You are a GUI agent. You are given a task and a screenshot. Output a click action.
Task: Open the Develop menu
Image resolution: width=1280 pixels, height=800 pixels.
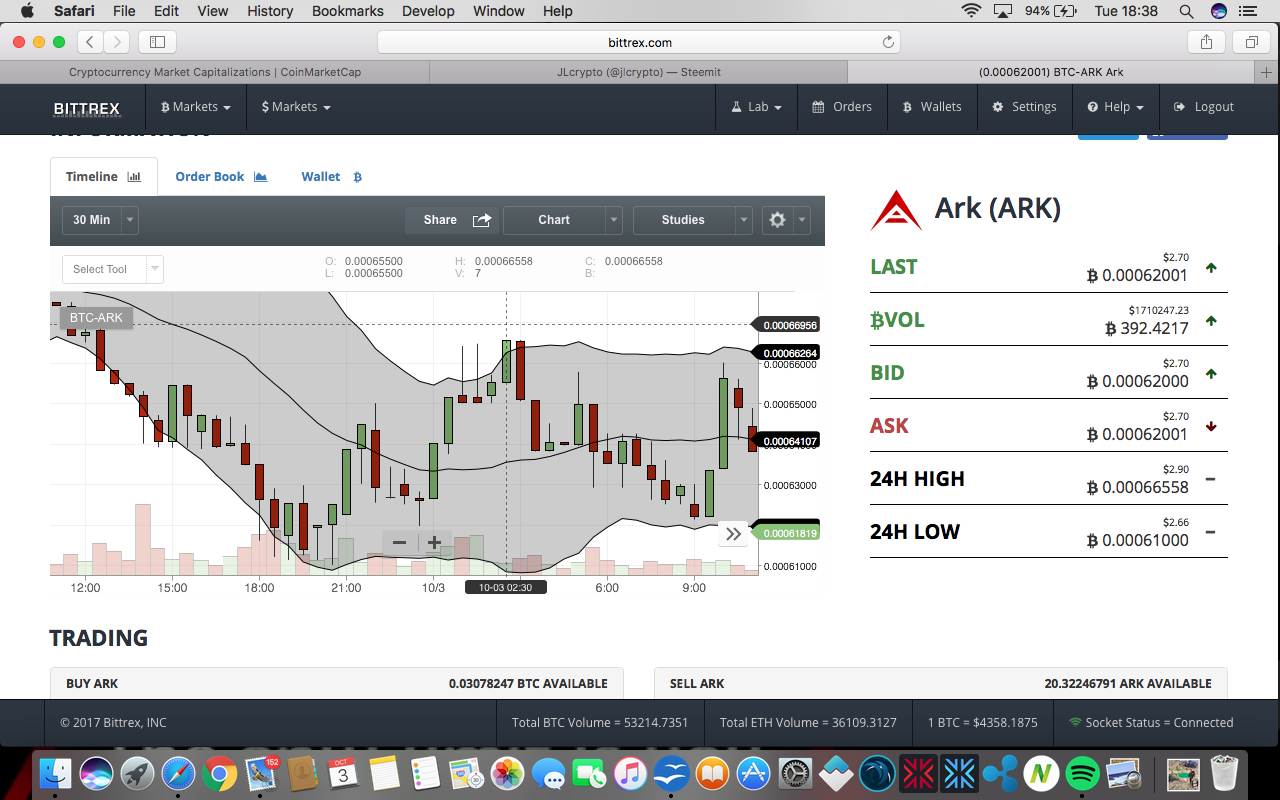click(427, 11)
